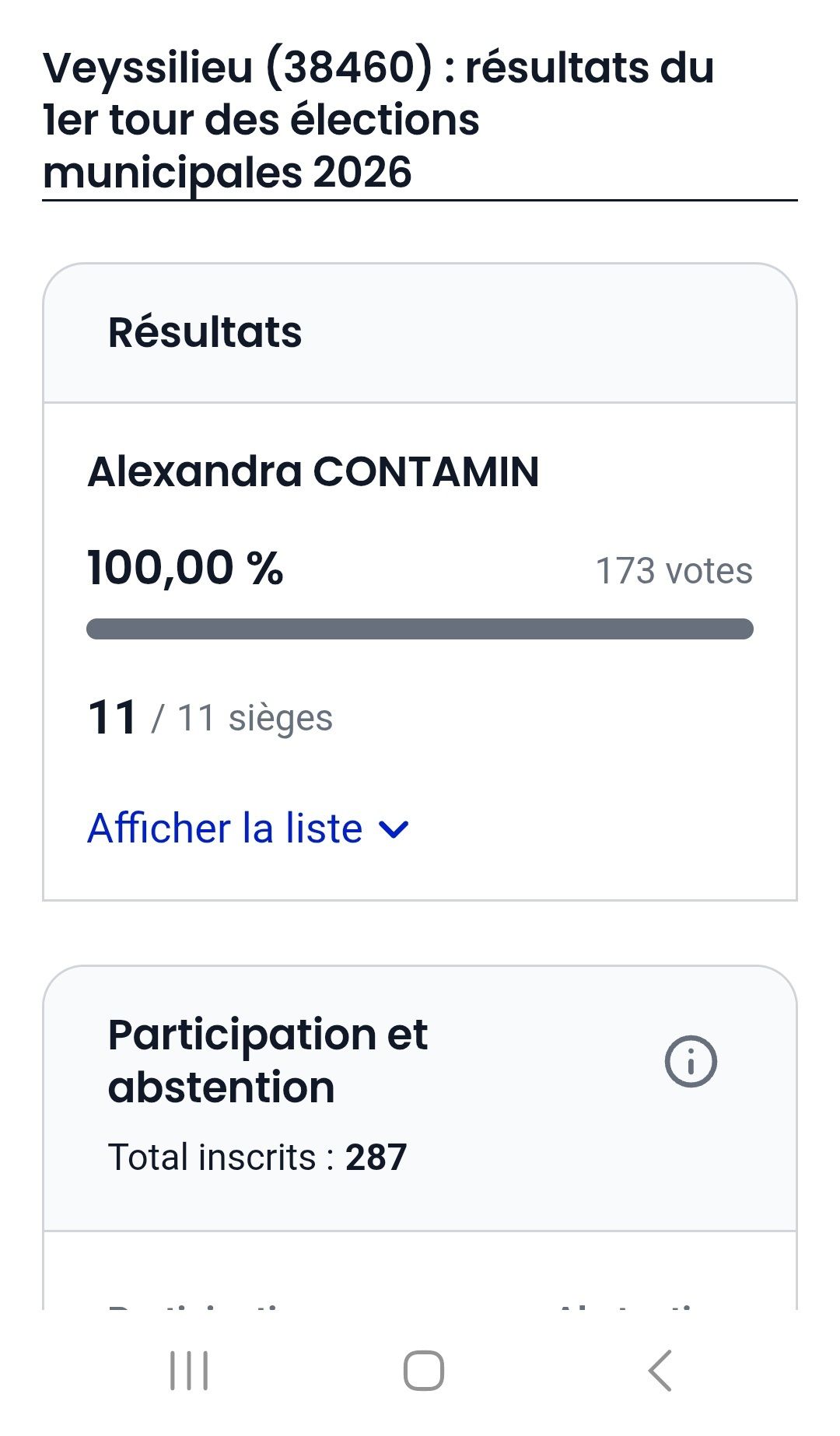840x1436 pixels.
Task: Tap the Alexandra CONTAMIN candidate name
Action: point(313,471)
